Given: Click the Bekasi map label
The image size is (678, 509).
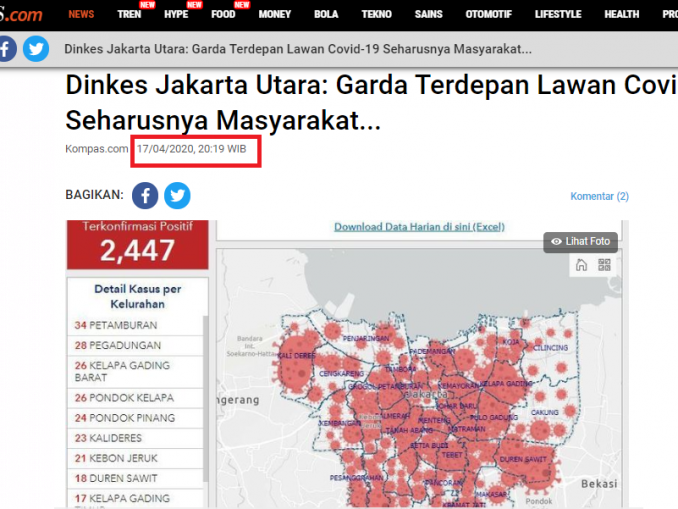Looking at the screenshot, I should (x=599, y=484).
